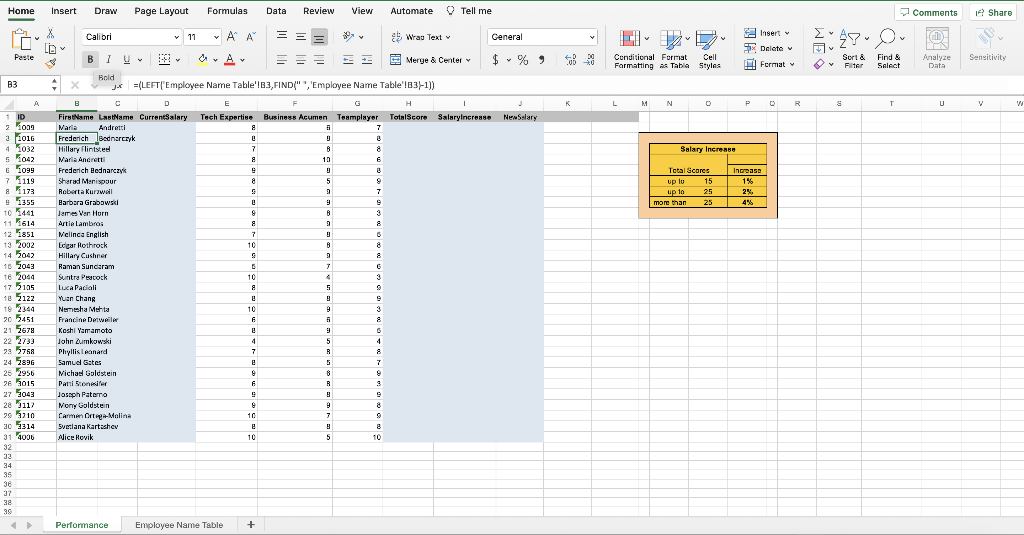Open the Insert ribbon tab
Viewport: 1024px width, 535px height.
tap(63, 11)
